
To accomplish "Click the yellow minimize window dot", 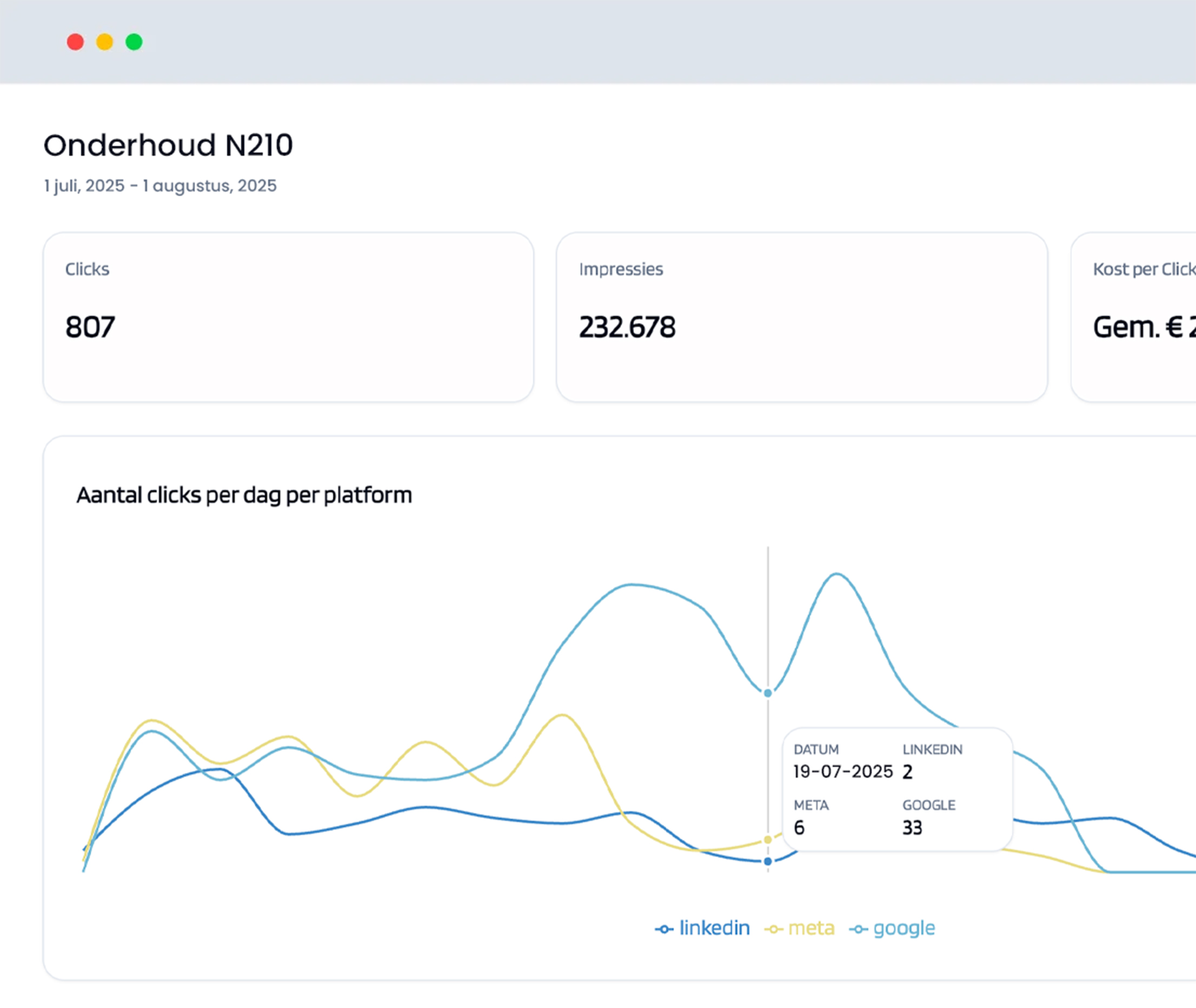I will pyautogui.click(x=104, y=42).
